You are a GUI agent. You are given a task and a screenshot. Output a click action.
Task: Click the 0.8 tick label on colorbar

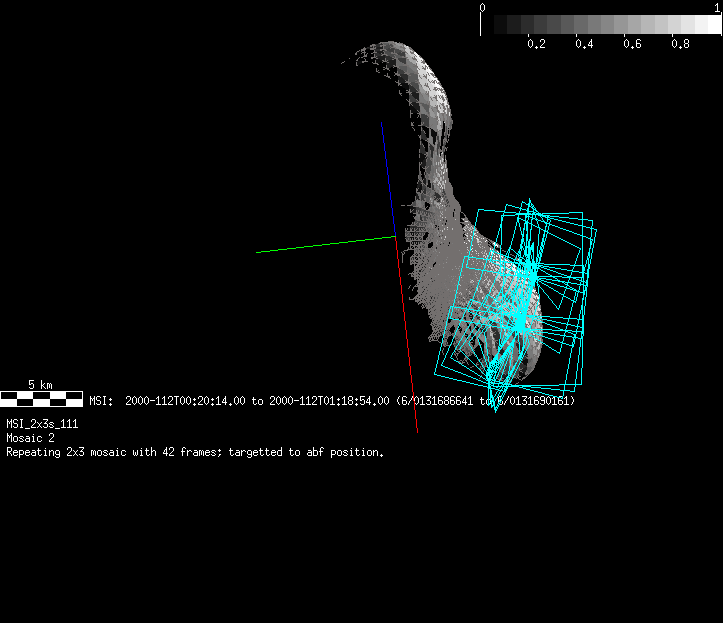680,44
